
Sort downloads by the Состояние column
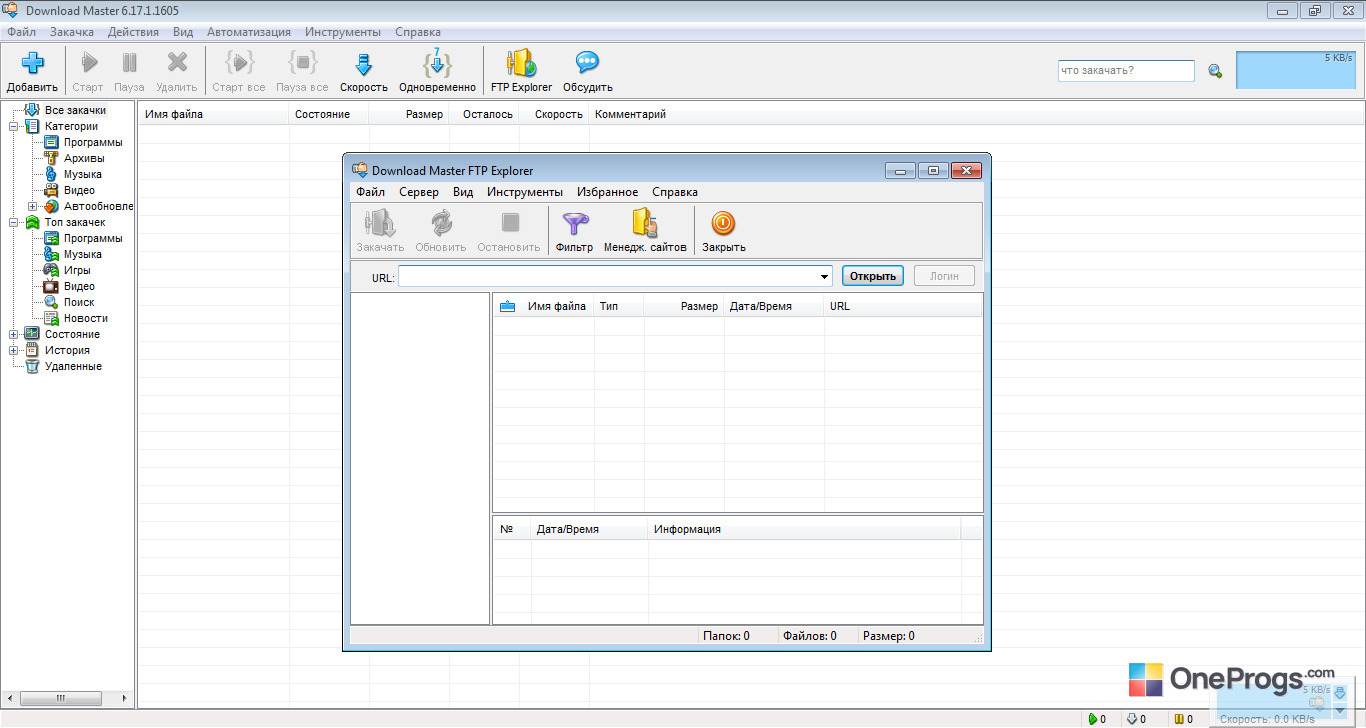(x=329, y=114)
